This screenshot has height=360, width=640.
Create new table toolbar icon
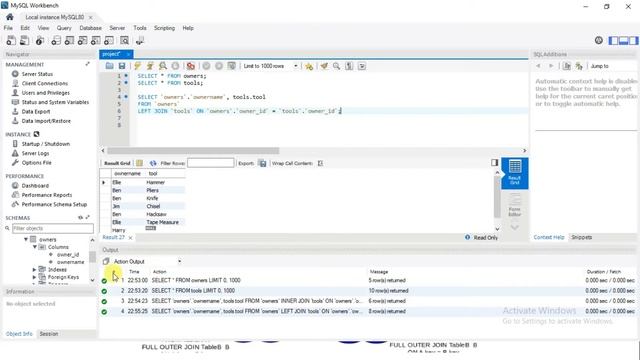tap(69, 40)
